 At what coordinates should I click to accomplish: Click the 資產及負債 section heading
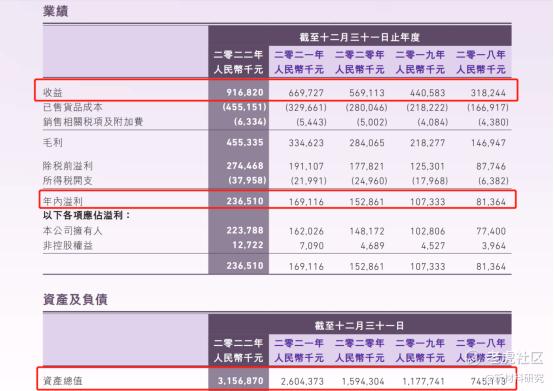[75, 300]
